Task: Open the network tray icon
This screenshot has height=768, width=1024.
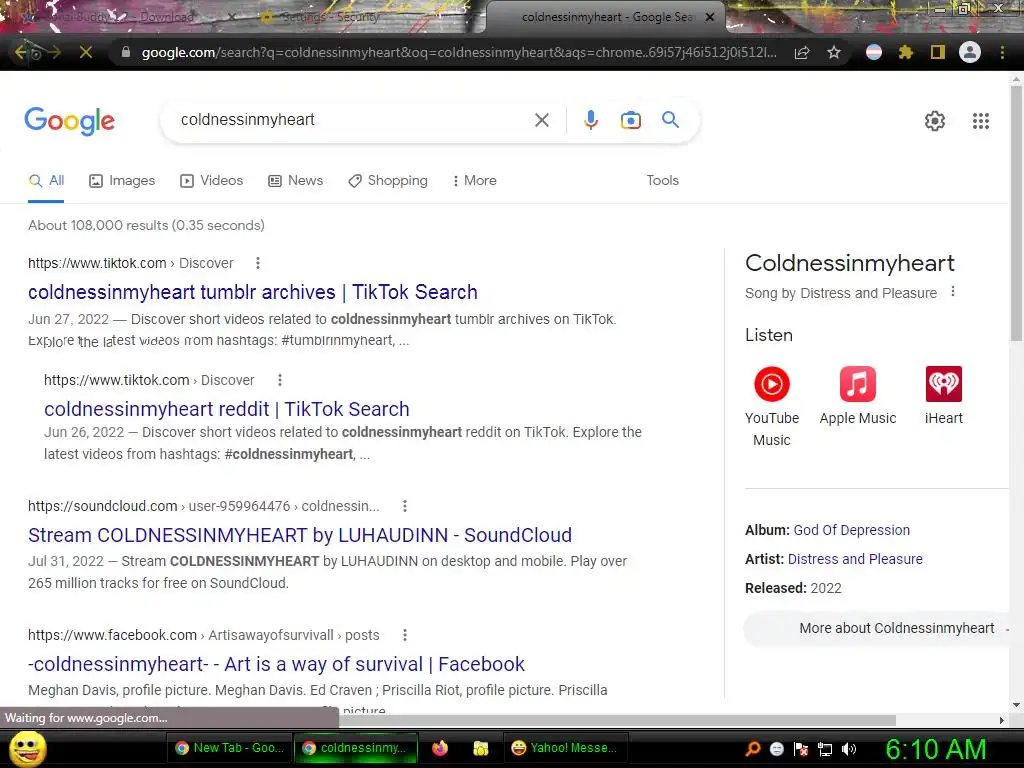Action: coord(825,749)
